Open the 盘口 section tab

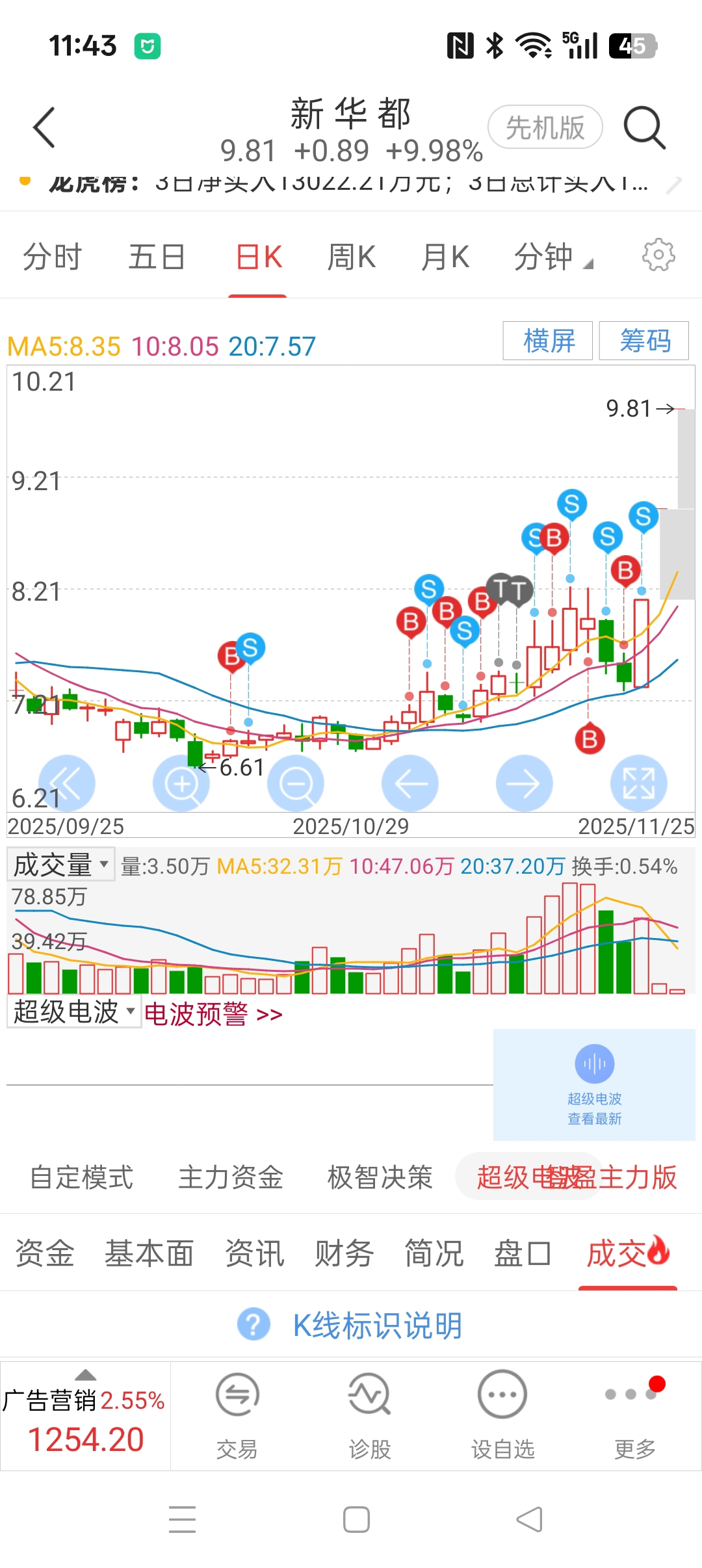(523, 1253)
